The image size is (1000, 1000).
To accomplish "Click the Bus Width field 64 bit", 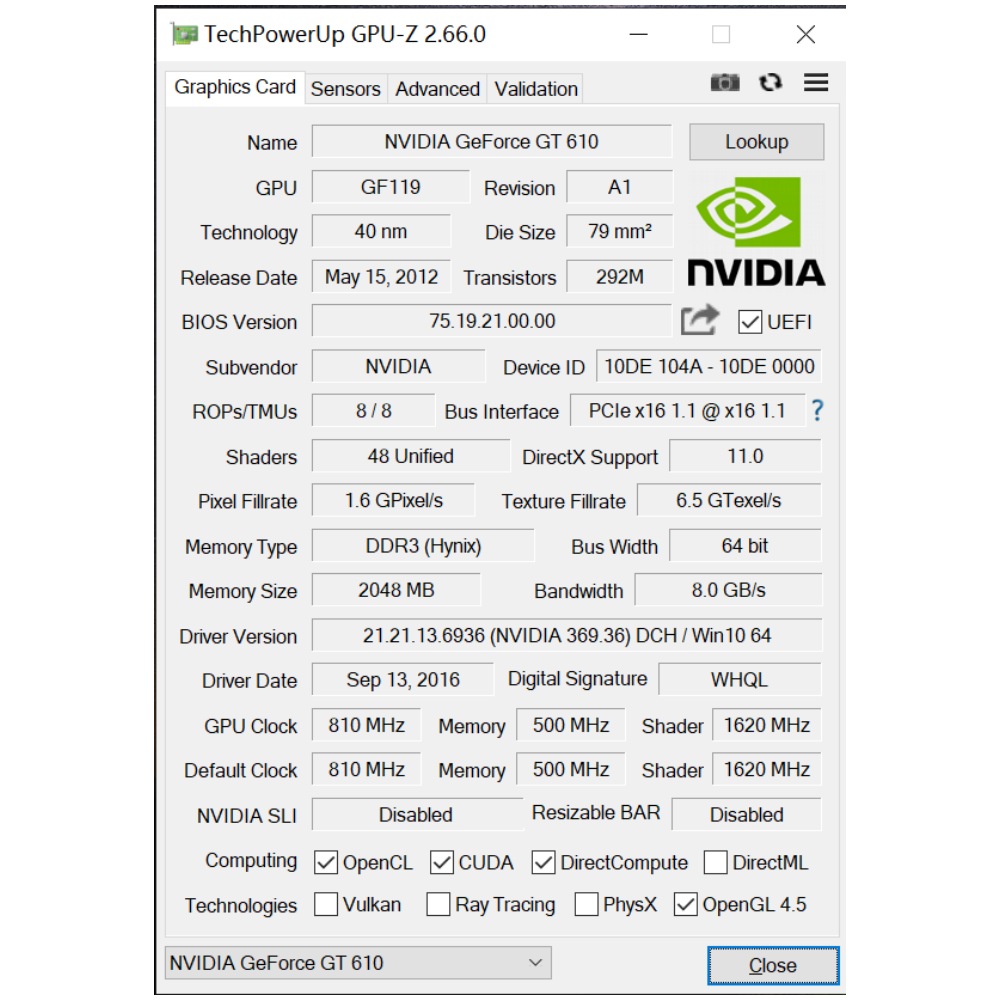I will pyautogui.click(x=745, y=546).
